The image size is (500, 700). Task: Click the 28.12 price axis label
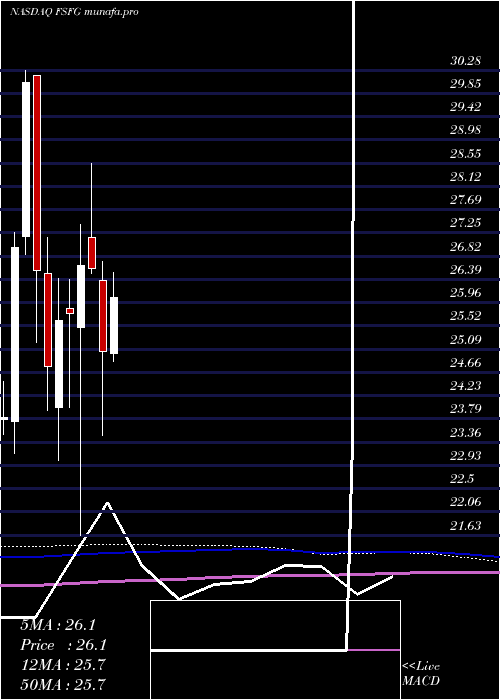[465, 177]
